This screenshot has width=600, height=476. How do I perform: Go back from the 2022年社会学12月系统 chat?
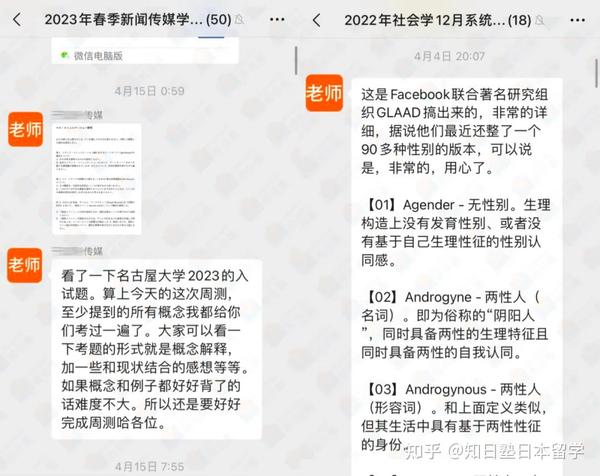(316, 20)
